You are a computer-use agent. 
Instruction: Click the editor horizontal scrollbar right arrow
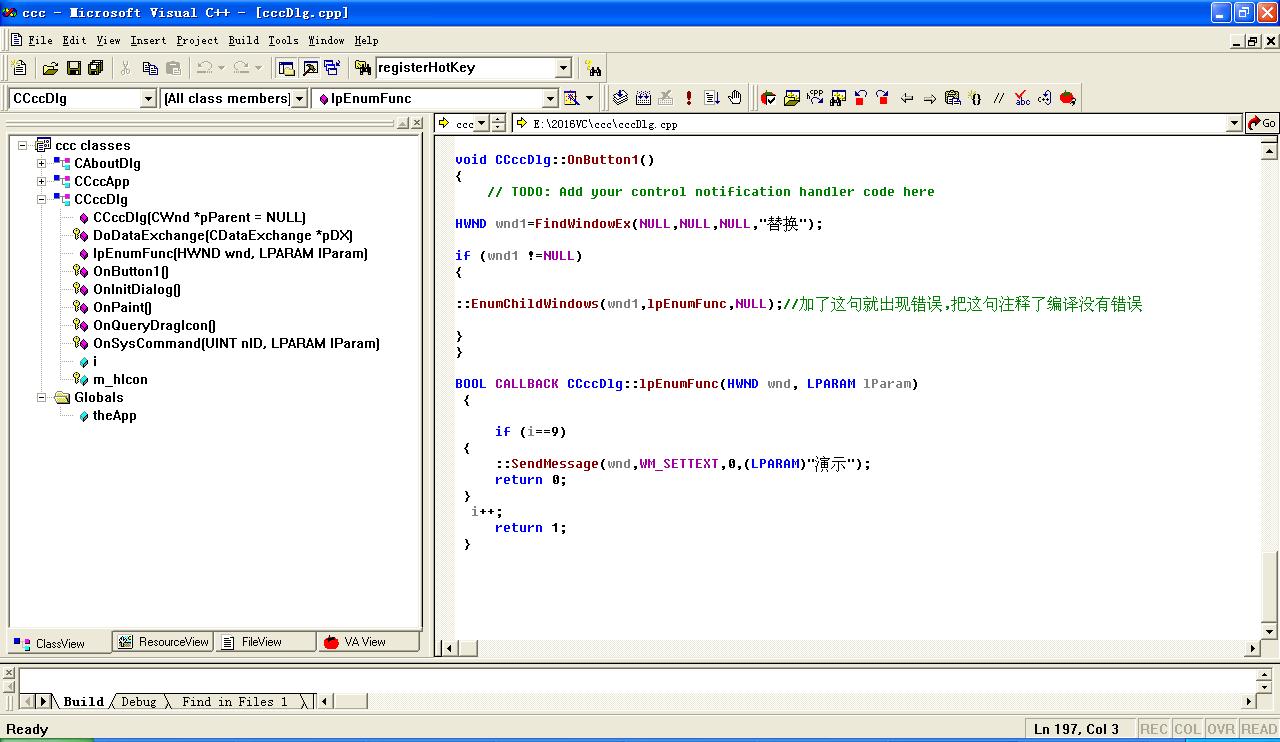click(x=1253, y=648)
